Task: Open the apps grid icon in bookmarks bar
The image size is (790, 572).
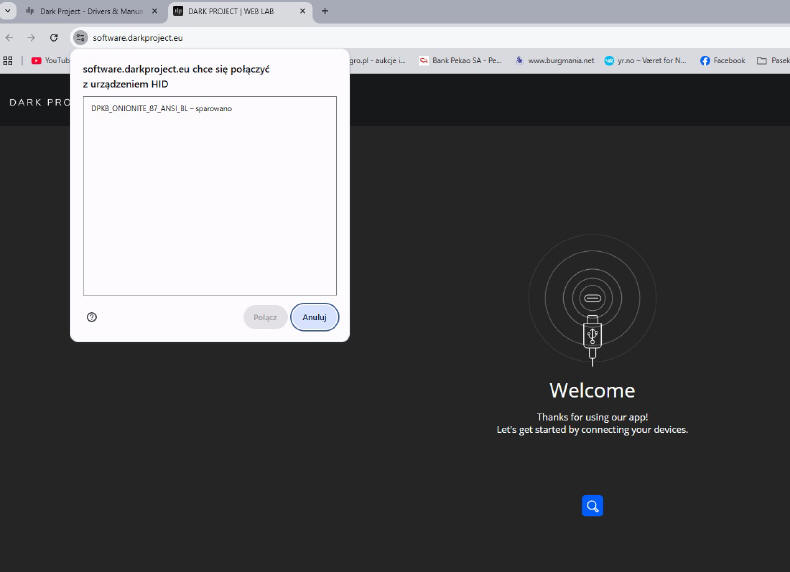Action: click(8, 60)
